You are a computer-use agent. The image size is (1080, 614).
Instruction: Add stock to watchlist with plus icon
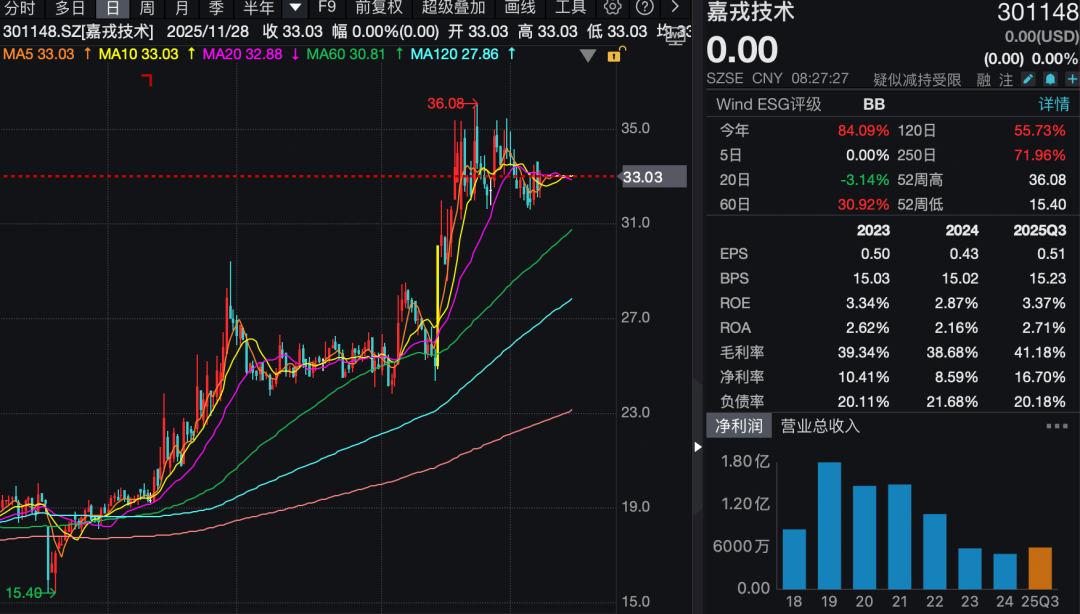[x=1071, y=79]
